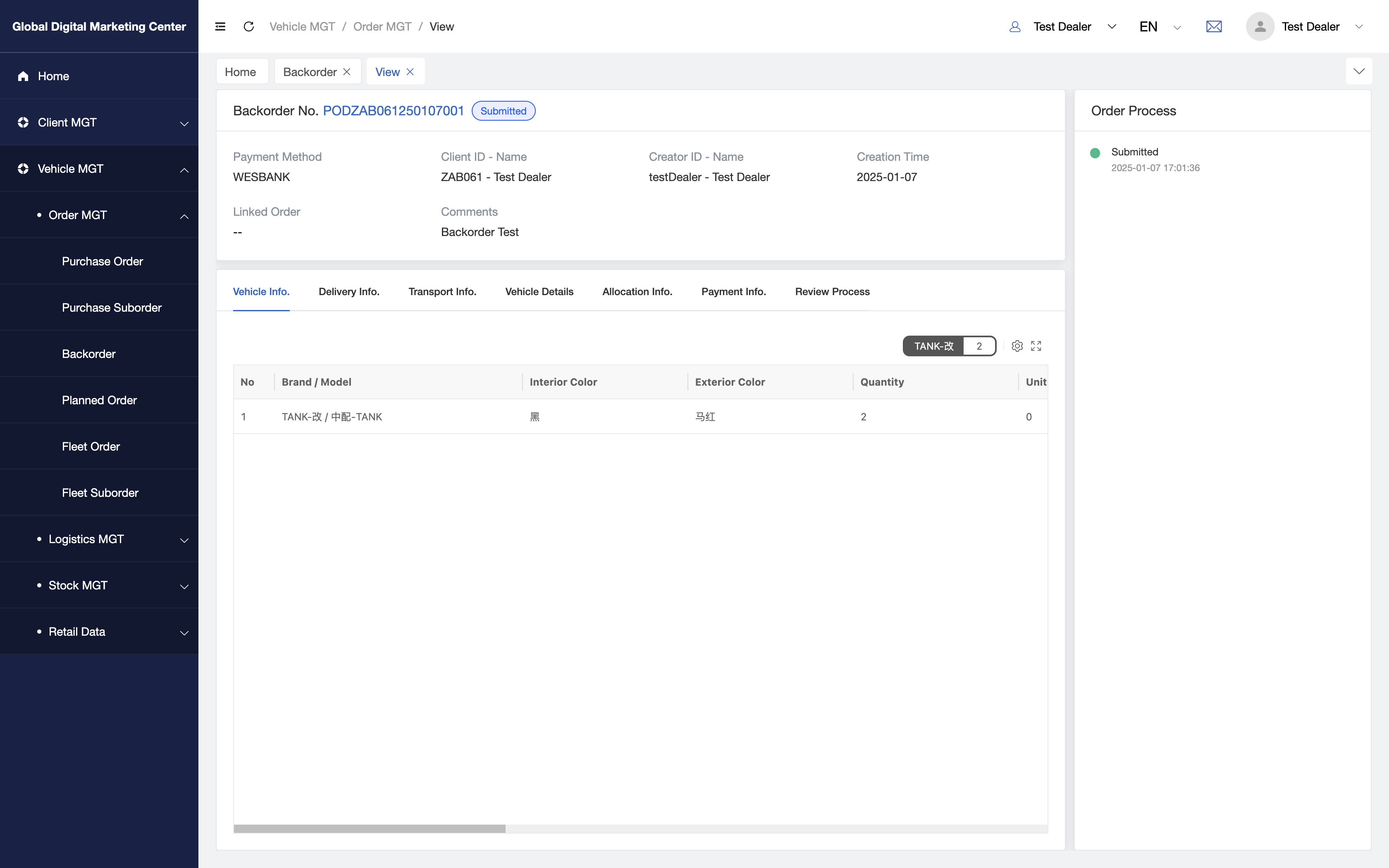Open the EN language dropdown
Image resolution: width=1389 pixels, height=868 pixels.
pos(1160,26)
